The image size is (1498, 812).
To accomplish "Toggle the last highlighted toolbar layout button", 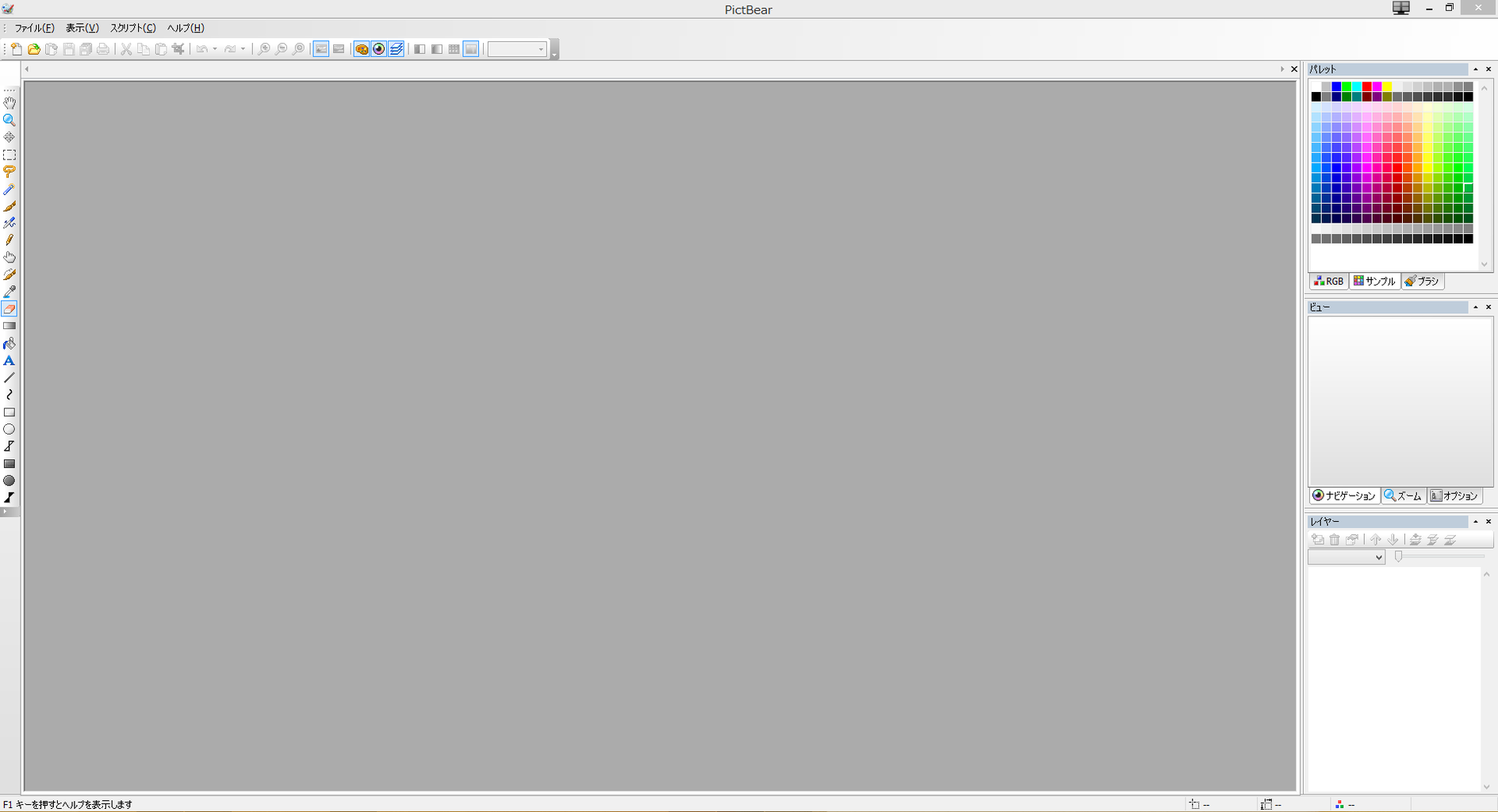I will pyautogui.click(x=471, y=49).
